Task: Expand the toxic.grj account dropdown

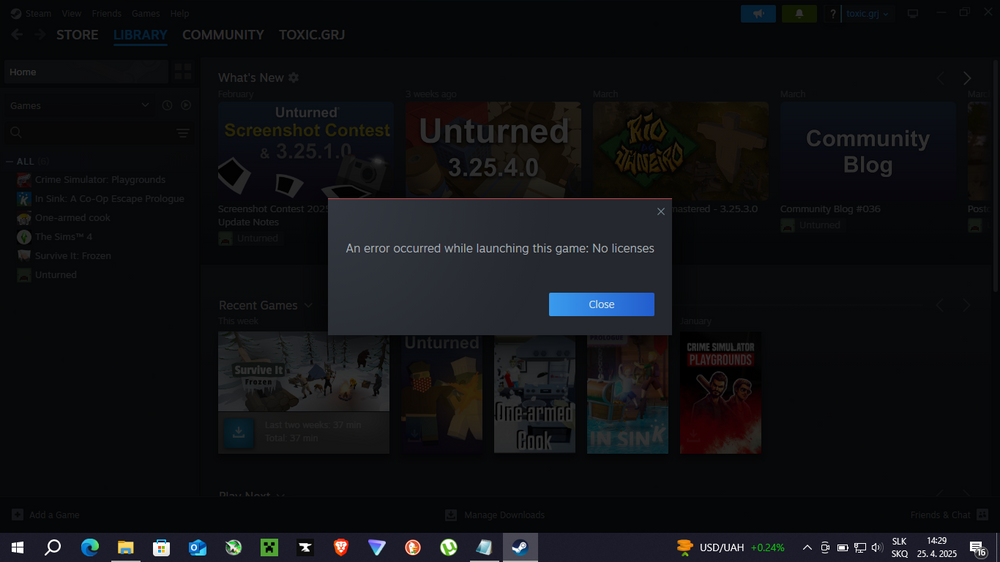Action: coord(867,13)
